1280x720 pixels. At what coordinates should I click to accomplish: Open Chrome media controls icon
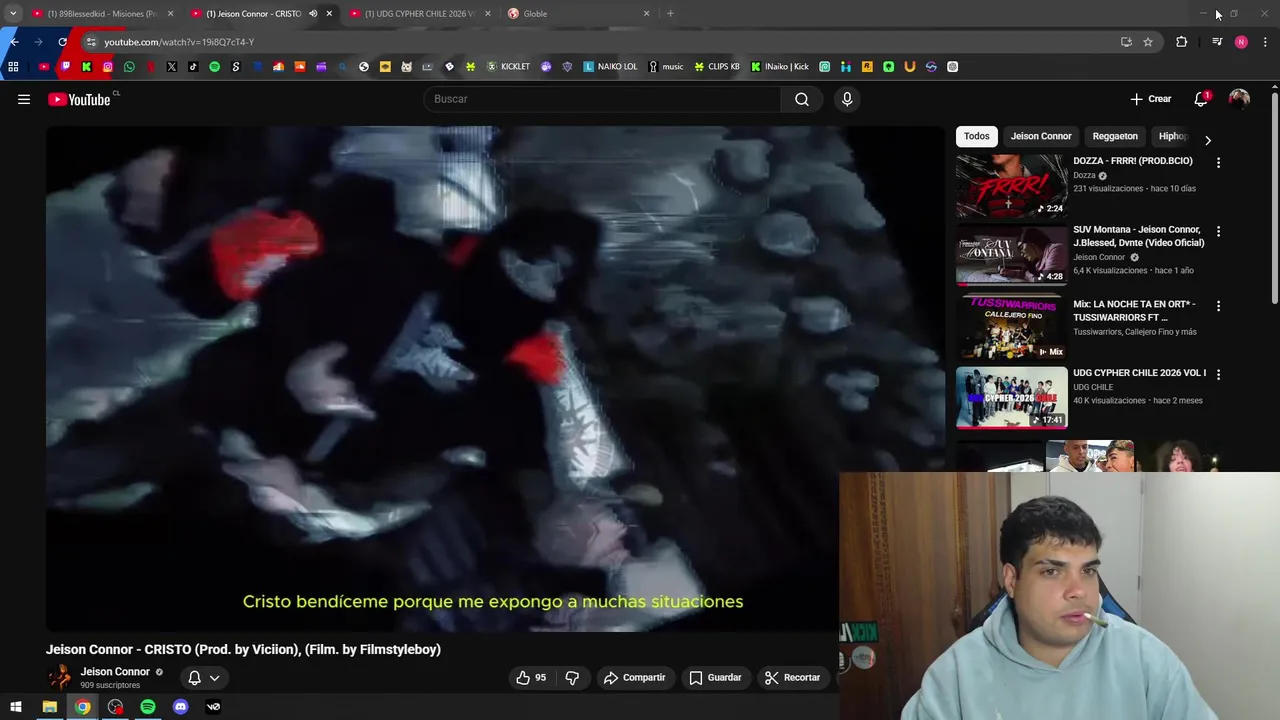coord(1217,42)
